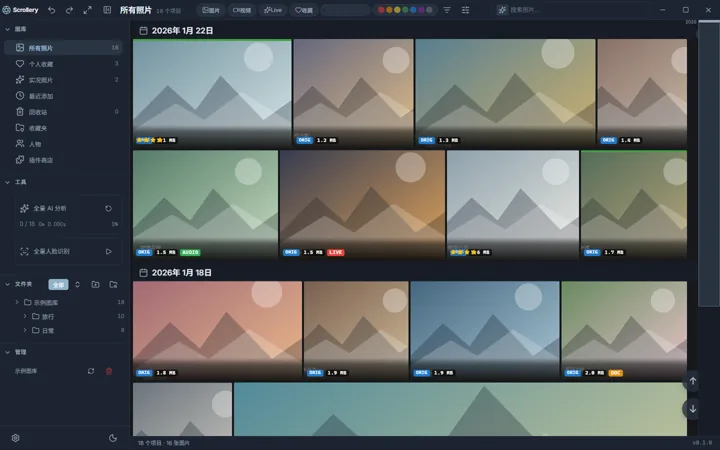
Task: Filter by the 图片 photos chip
Action: pyautogui.click(x=211, y=10)
